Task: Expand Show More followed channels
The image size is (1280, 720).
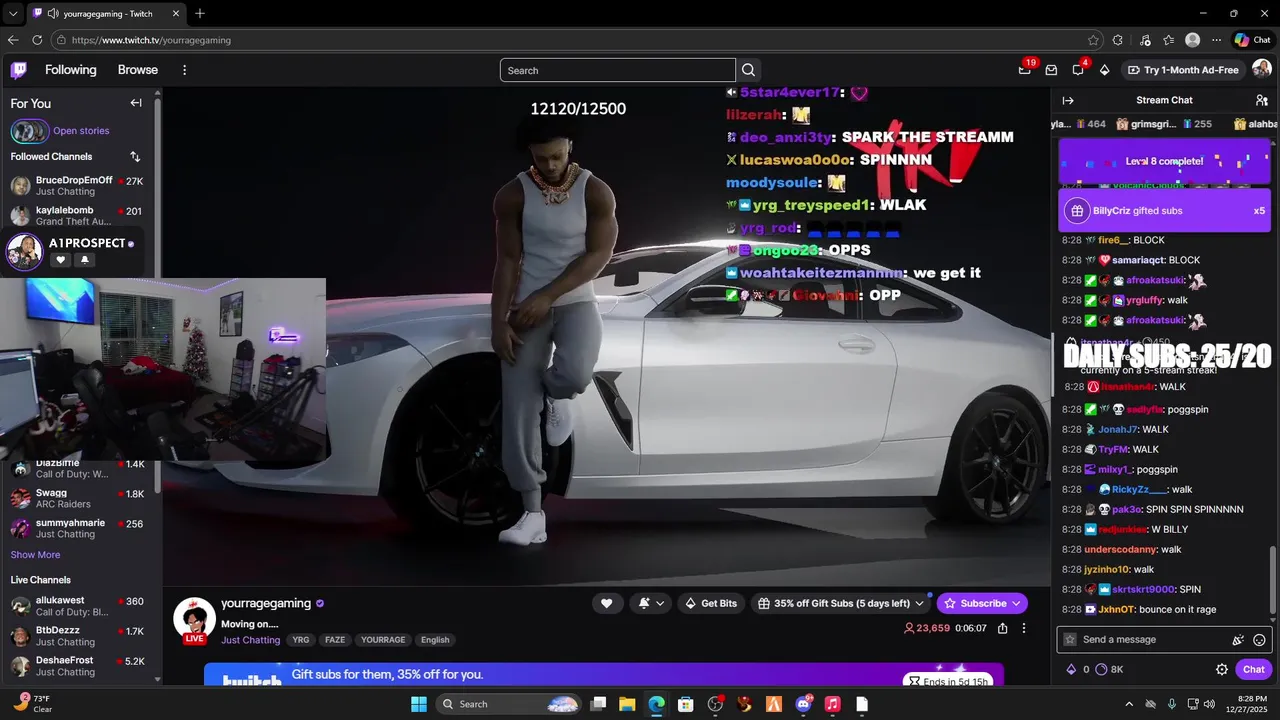Action: coord(35,555)
